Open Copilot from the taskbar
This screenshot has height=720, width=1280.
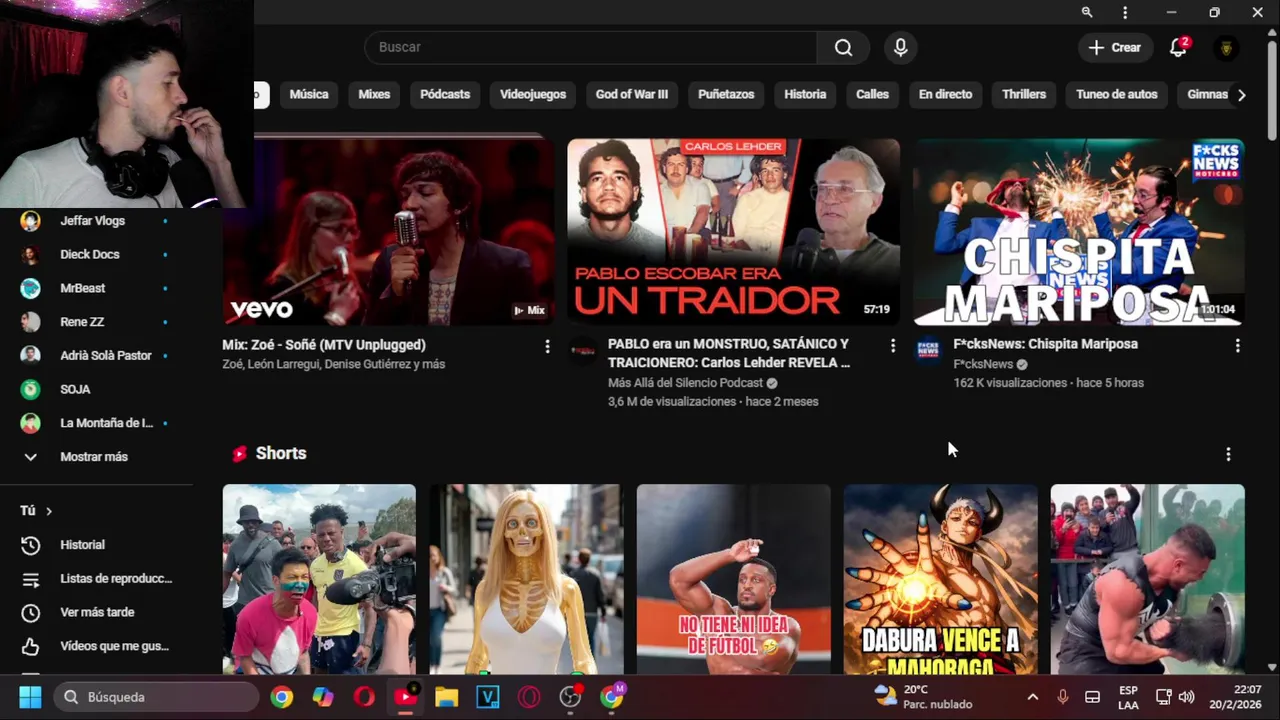(323, 697)
